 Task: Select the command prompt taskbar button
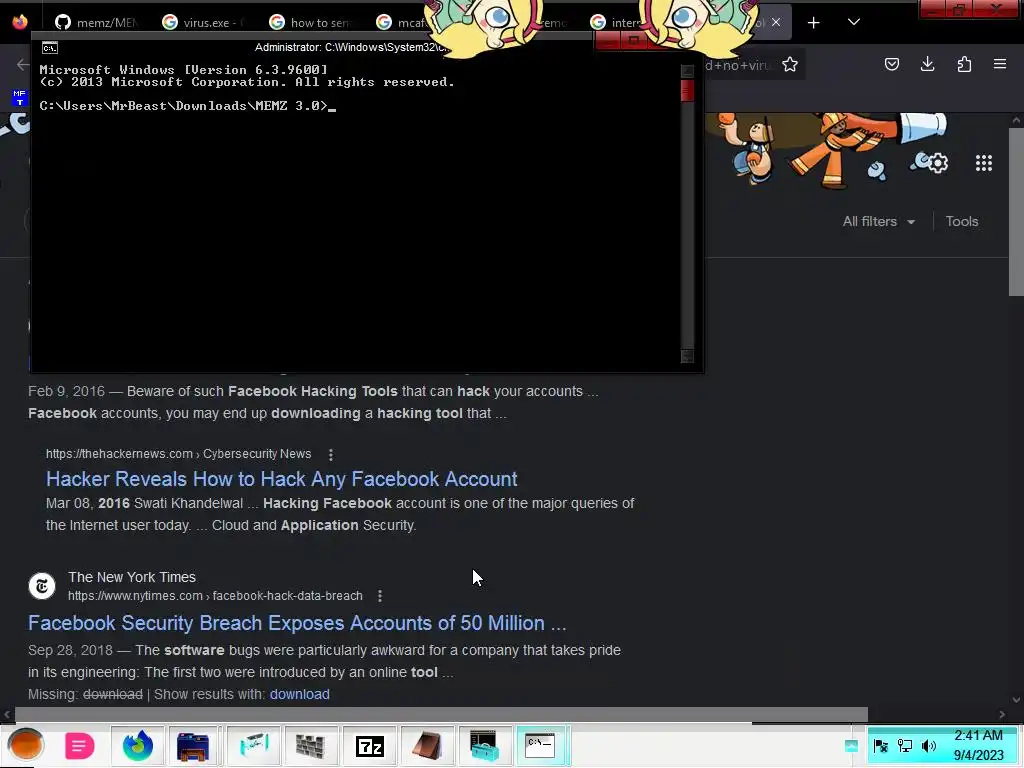[x=541, y=745]
